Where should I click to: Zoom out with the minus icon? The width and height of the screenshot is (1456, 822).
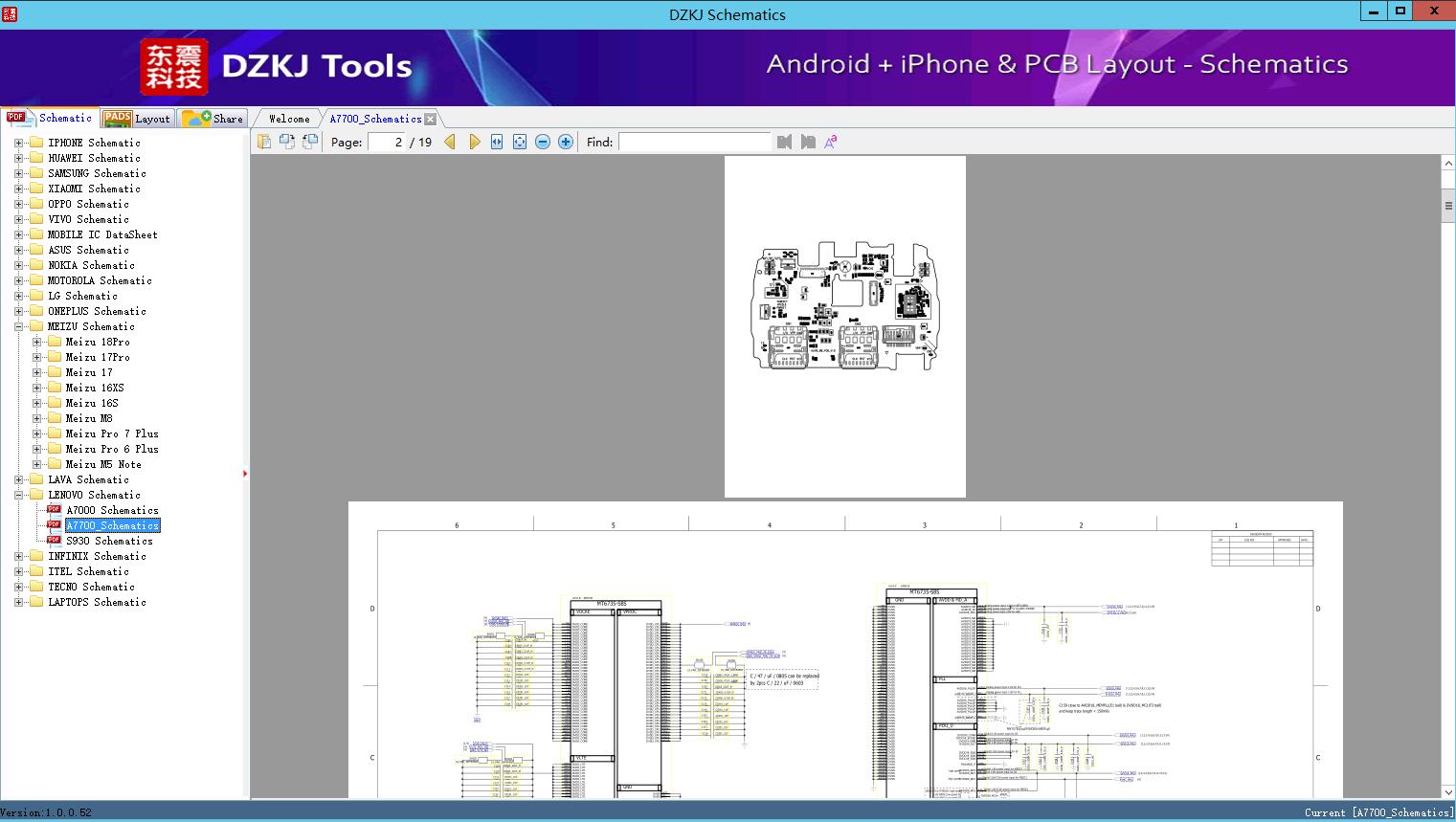click(543, 142)
